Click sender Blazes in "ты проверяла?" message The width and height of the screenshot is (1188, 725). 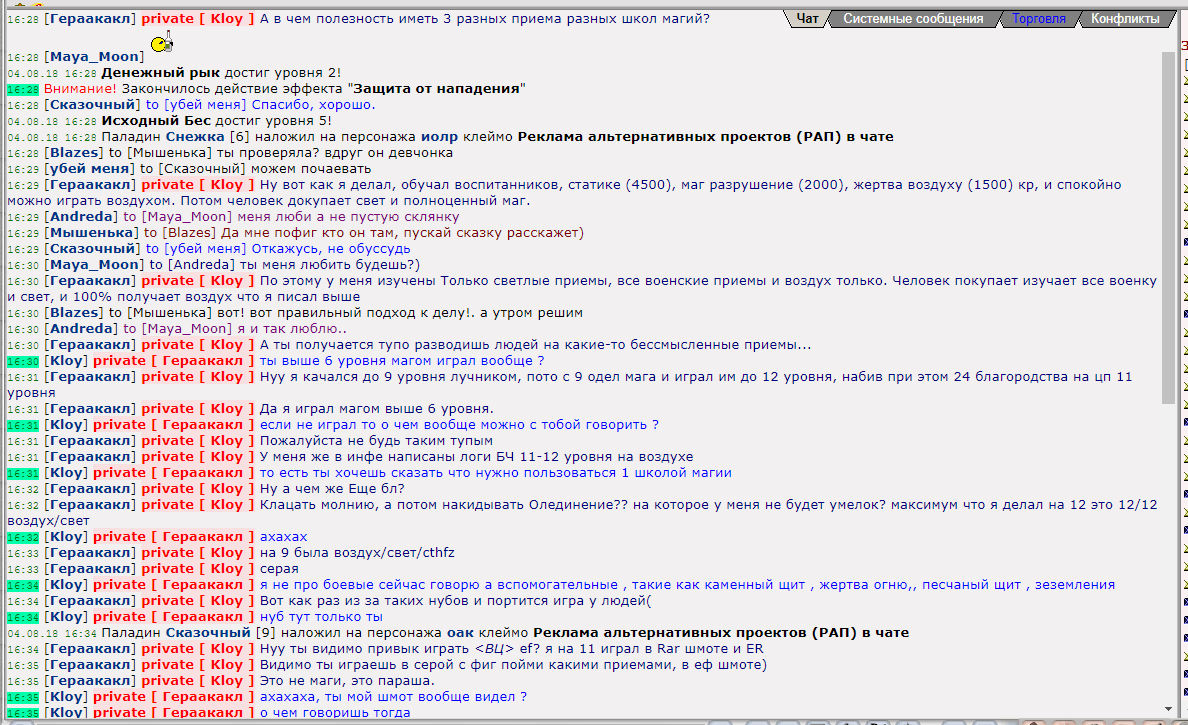73,152
